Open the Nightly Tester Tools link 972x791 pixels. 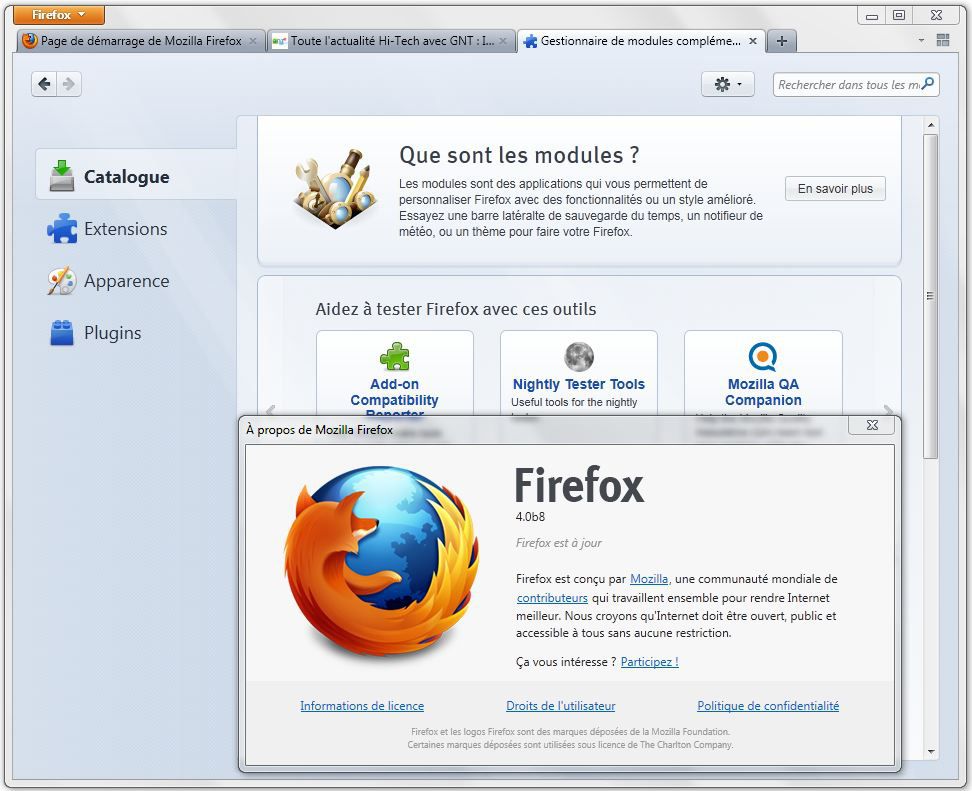[579, 384]
